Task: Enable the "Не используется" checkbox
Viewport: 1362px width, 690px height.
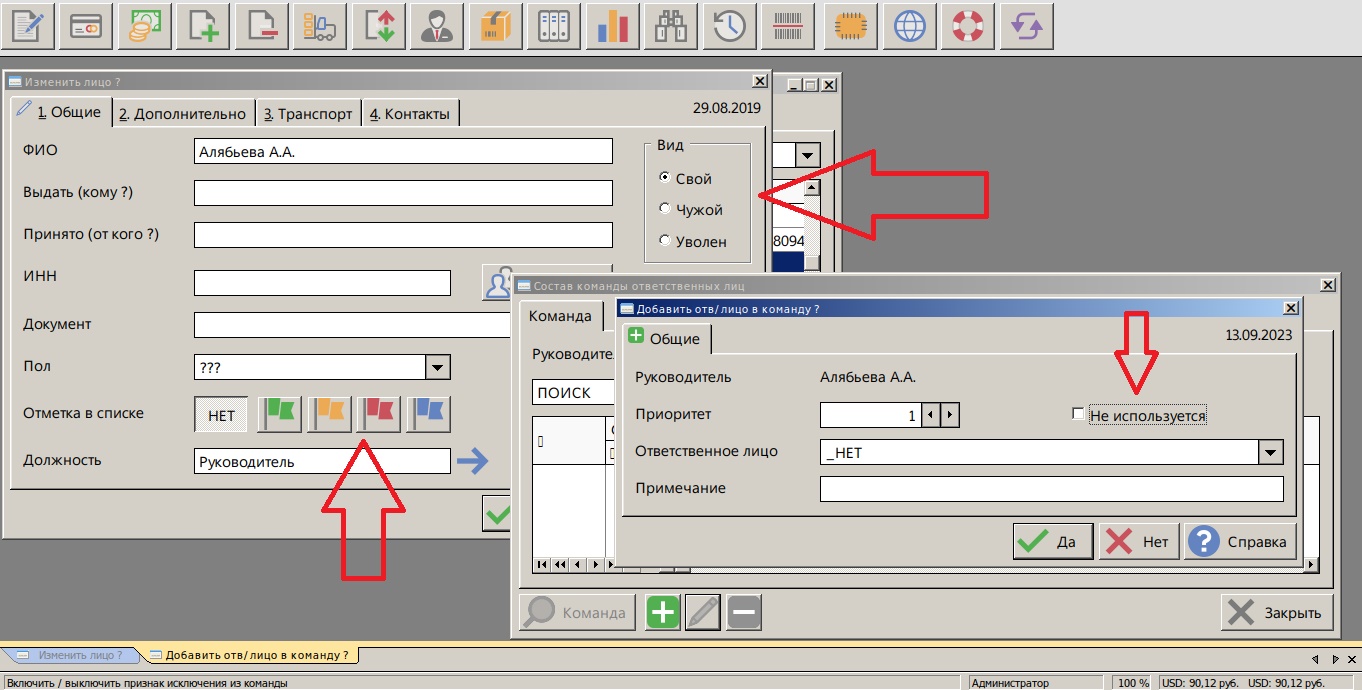Action: tap(1077, 414)
